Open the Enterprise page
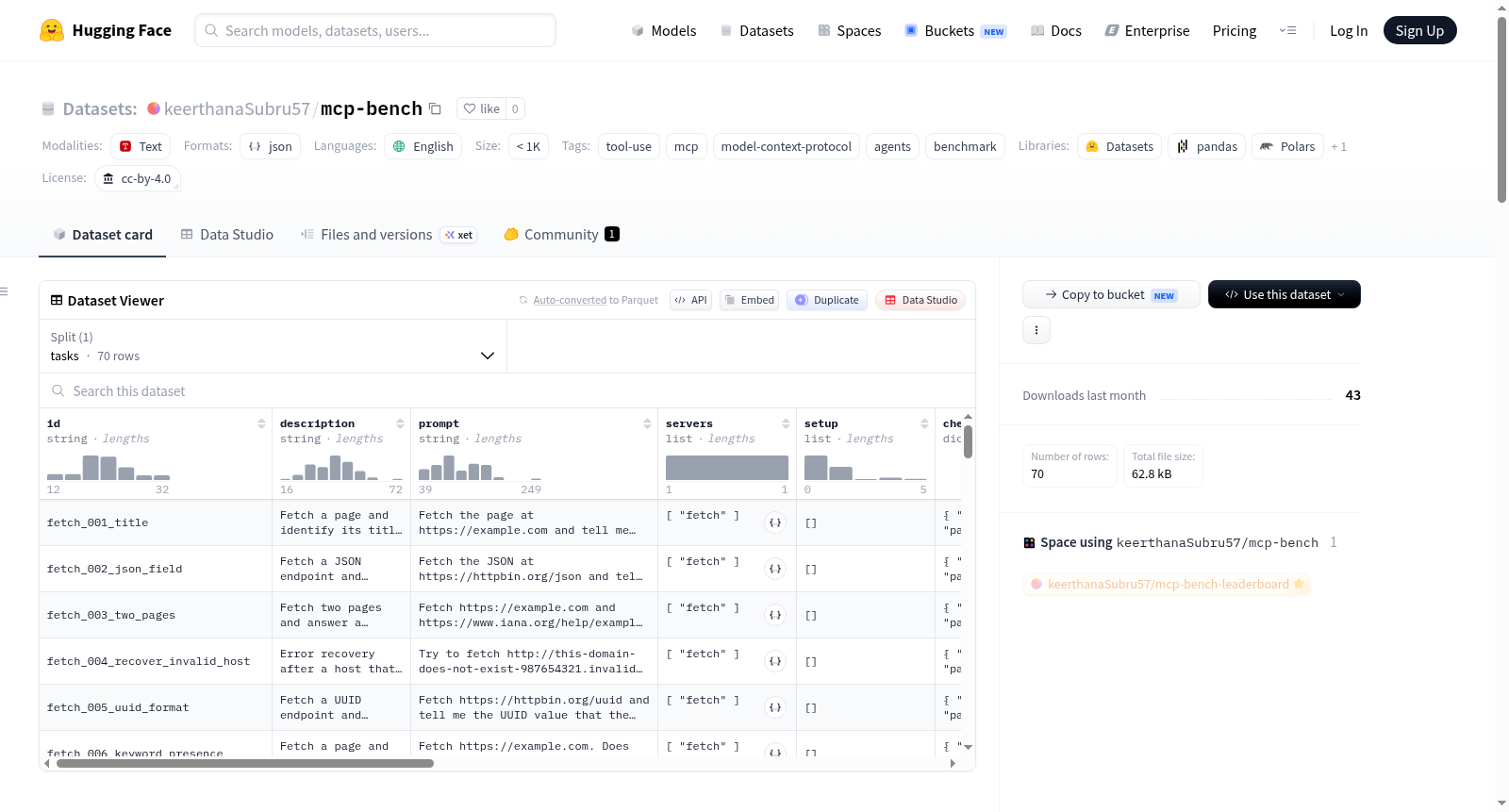The width and height of the screenshot is (1509, 812). coord(1148,30)
